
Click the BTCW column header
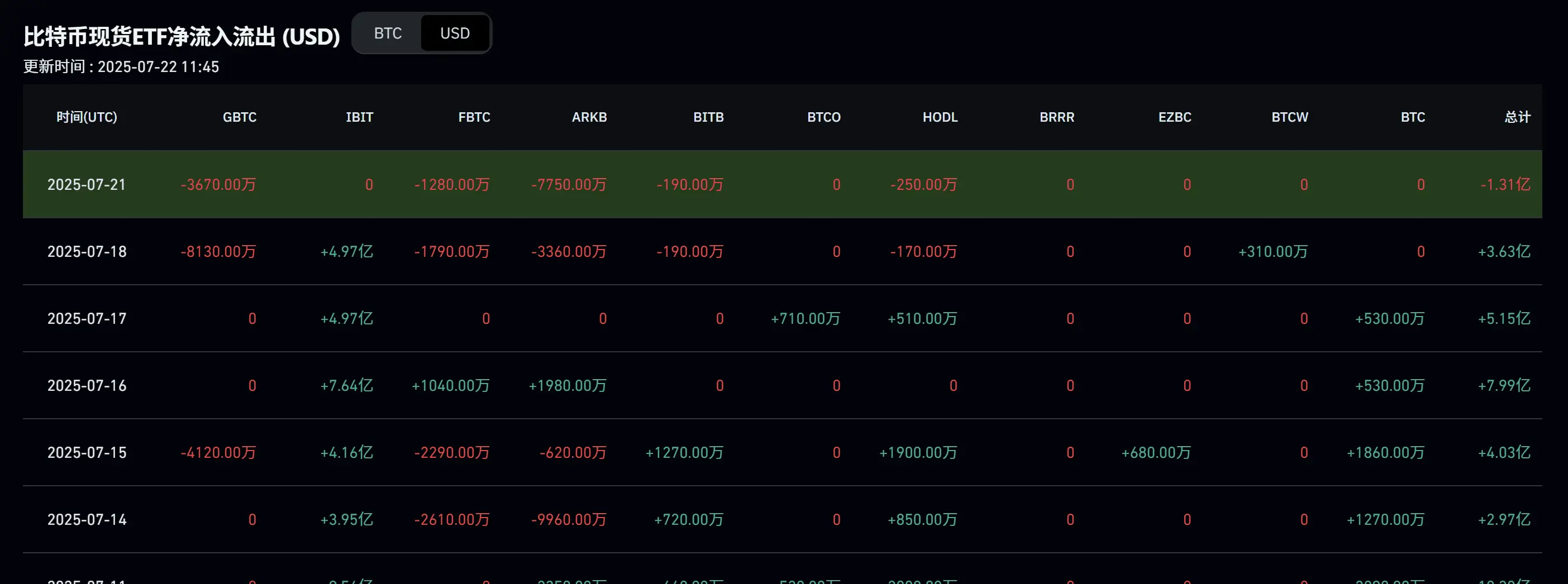[1289, 117]
